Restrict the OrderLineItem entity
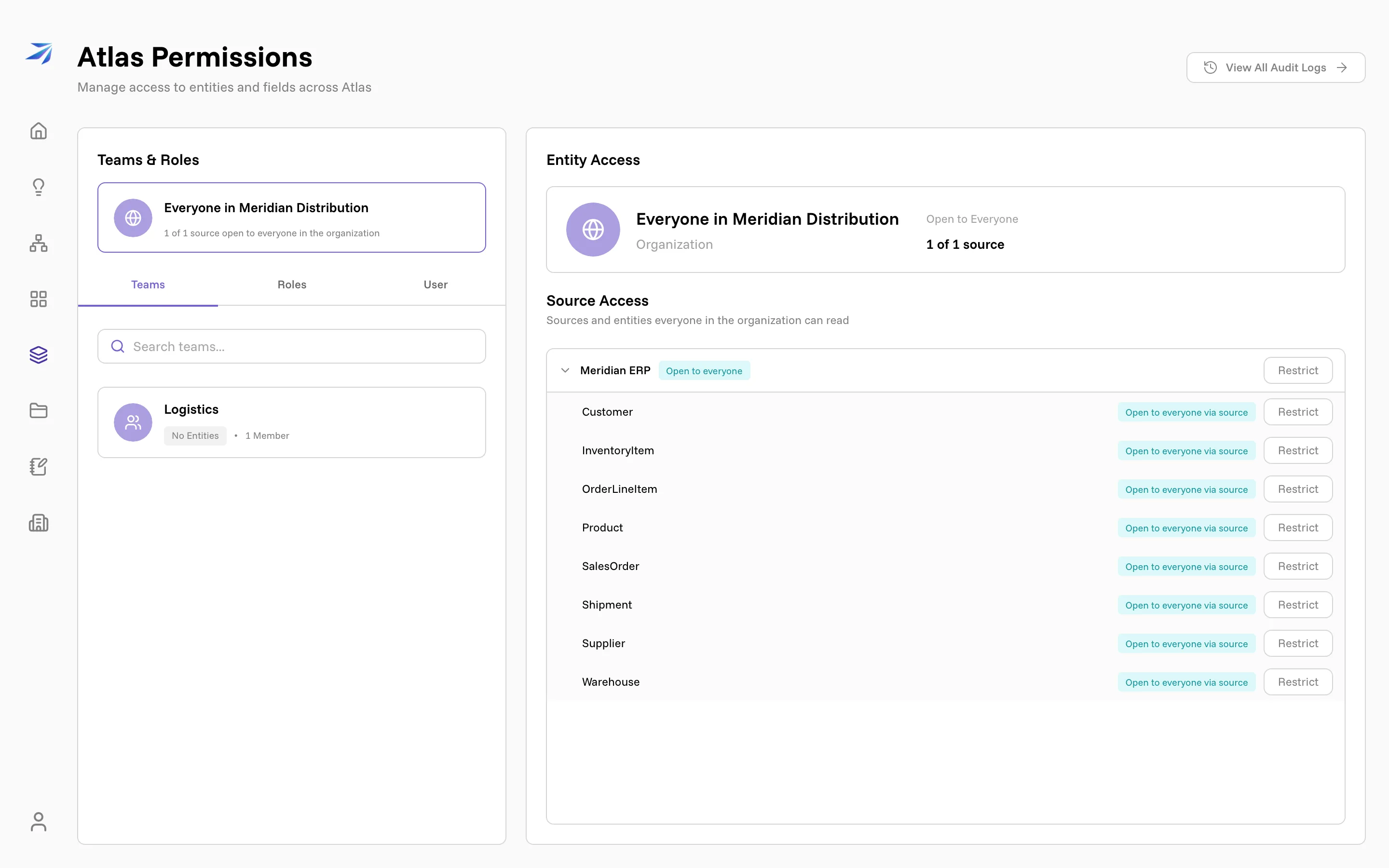The width and height of the screenshot is (1389, 868). point(1298,489)
